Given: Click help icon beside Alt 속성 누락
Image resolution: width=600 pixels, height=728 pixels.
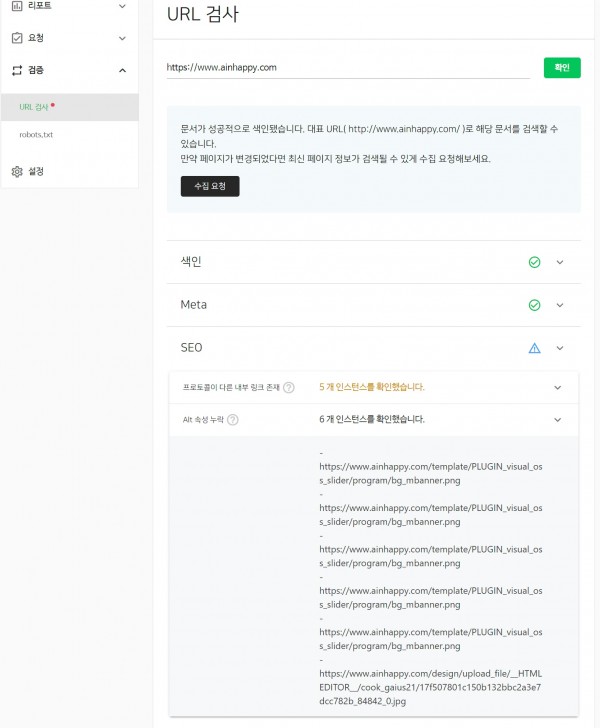Looking at the screenshot, I should (233, 420).
